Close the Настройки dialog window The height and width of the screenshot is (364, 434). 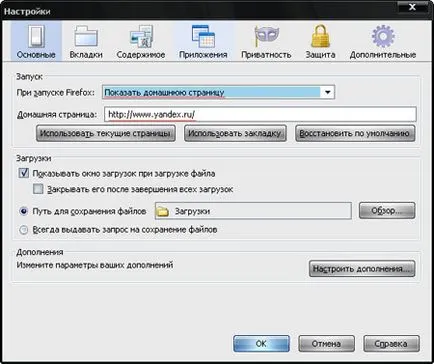point(413,7)
